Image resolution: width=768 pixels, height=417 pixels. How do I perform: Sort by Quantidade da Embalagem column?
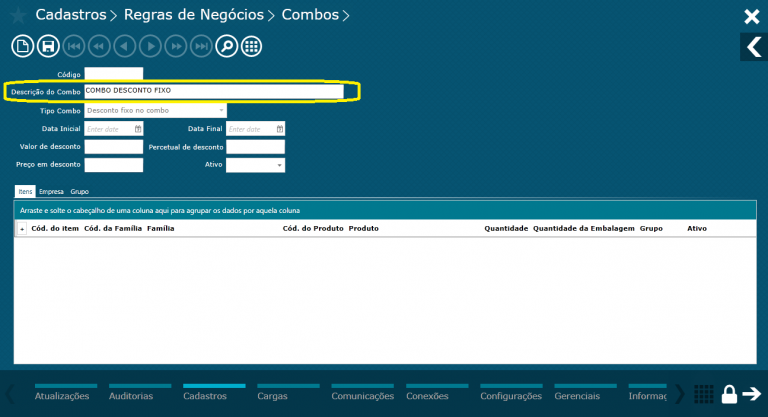tap(584, 228)
